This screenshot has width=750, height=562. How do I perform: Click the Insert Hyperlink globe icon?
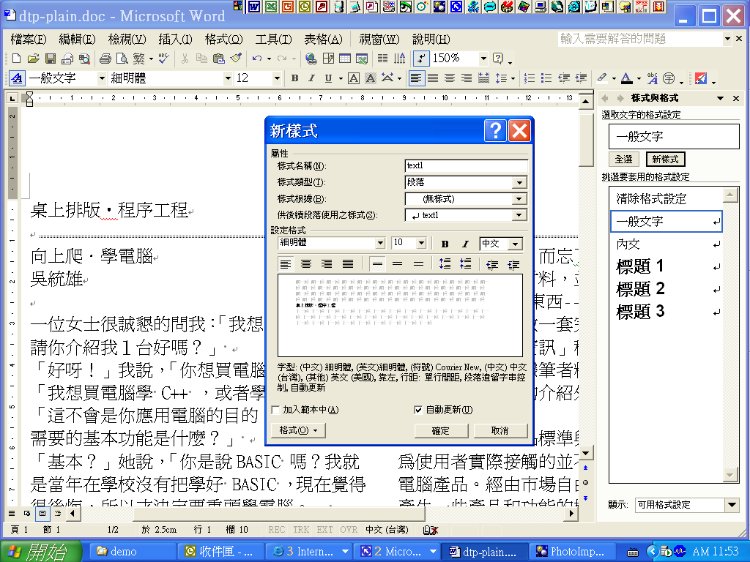point(311,58)
